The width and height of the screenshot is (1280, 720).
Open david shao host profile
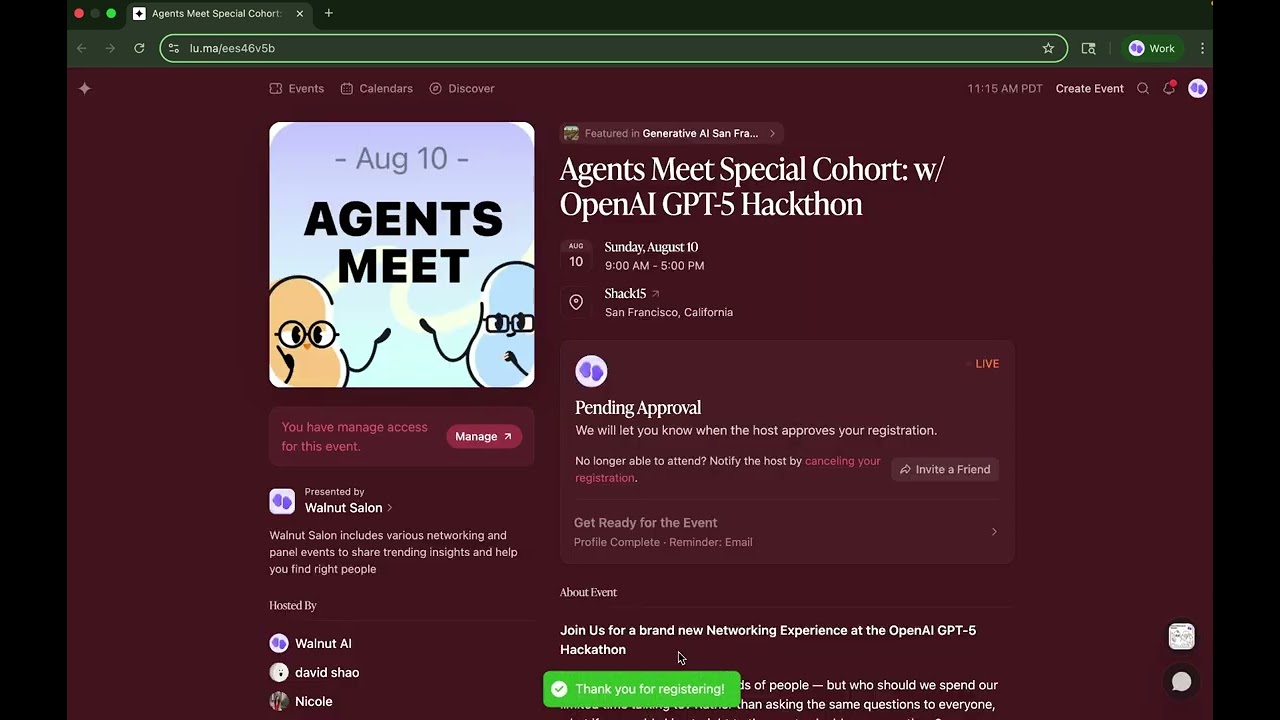pyautogui.click(x=327, y=672)
